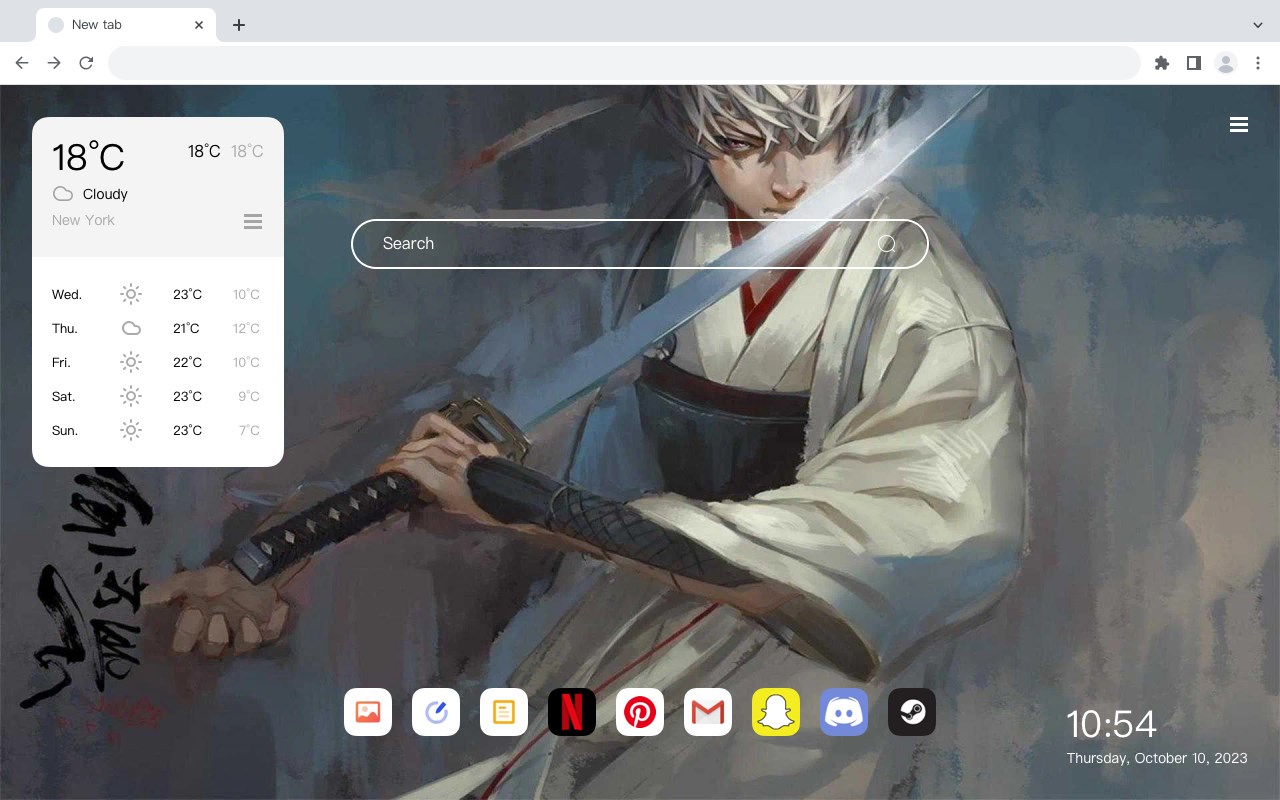
Task: Click the search magnifier icon in the search box
Action: (886, 244)
